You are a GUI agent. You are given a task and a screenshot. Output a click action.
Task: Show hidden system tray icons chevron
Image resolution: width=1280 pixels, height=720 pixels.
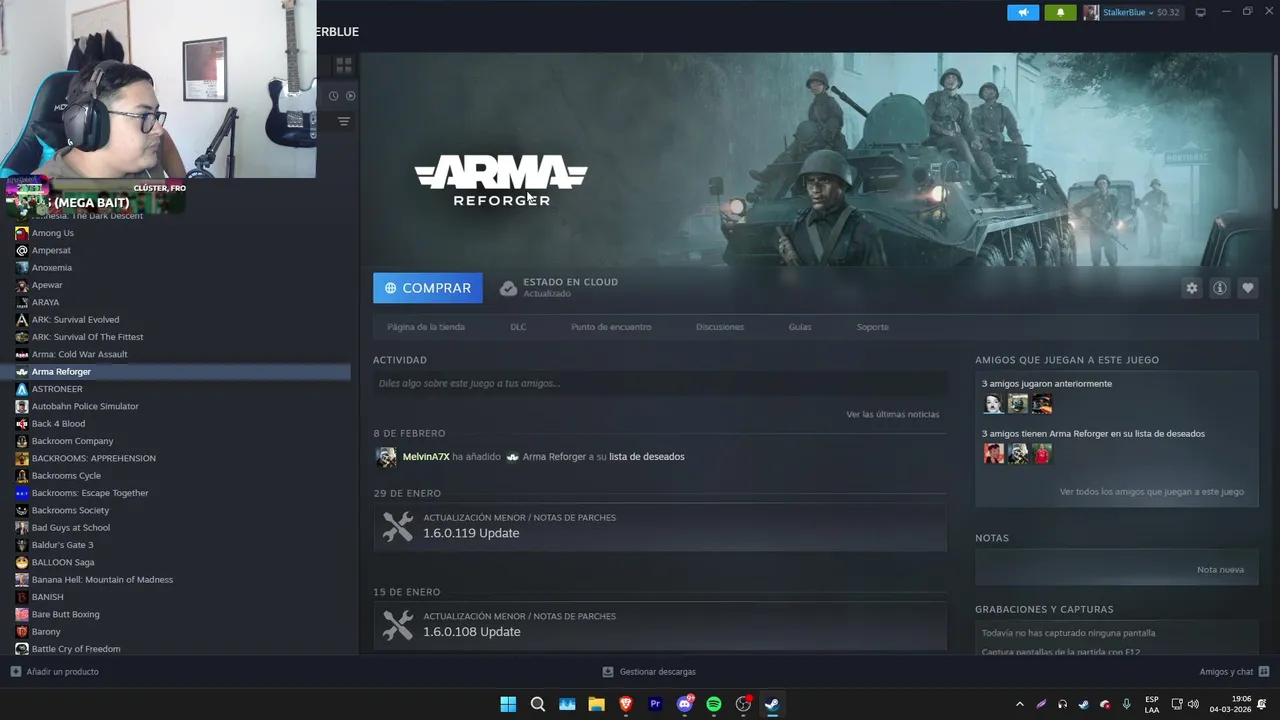point(1019,704)
